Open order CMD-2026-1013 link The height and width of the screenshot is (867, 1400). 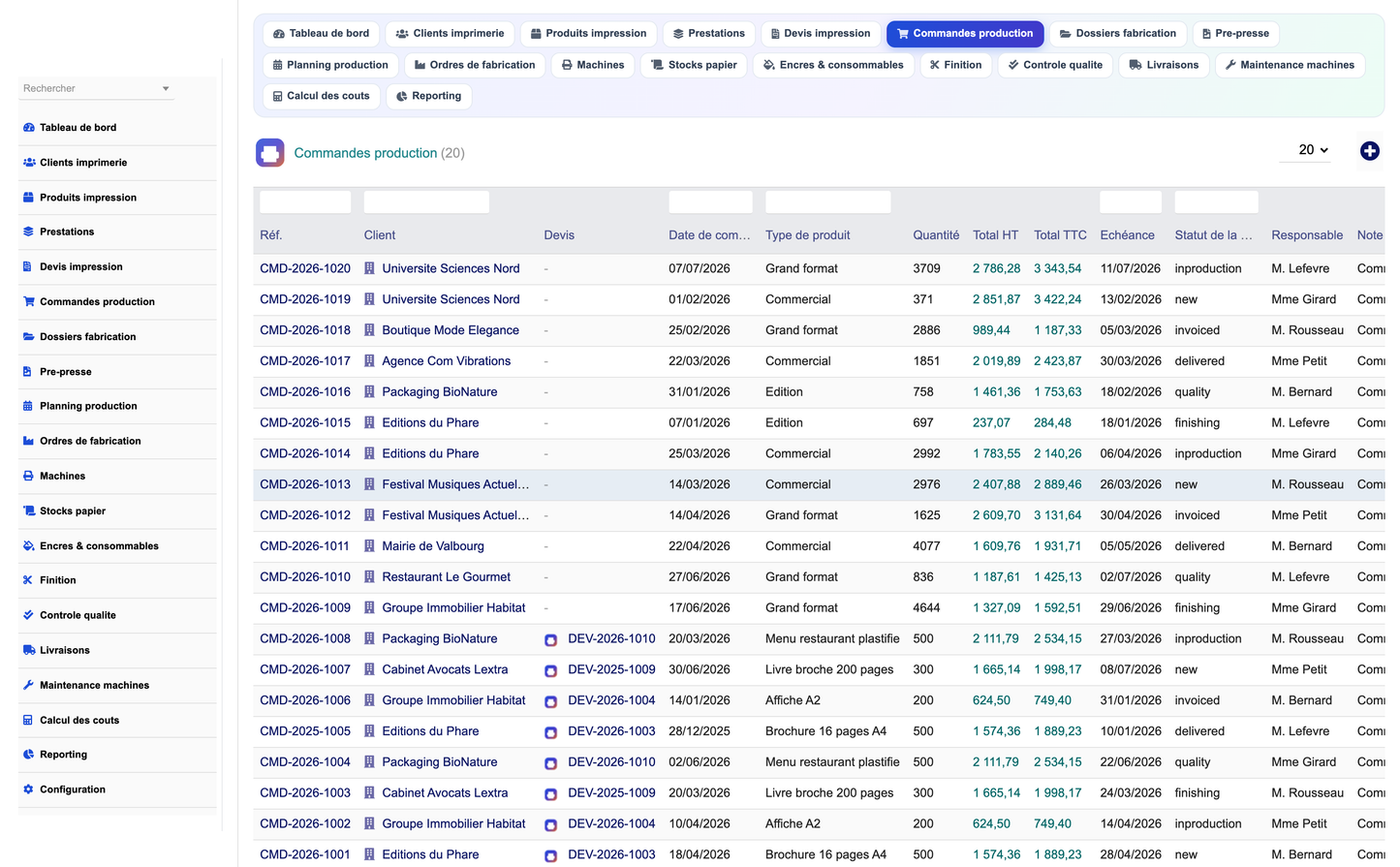(305, 484)
